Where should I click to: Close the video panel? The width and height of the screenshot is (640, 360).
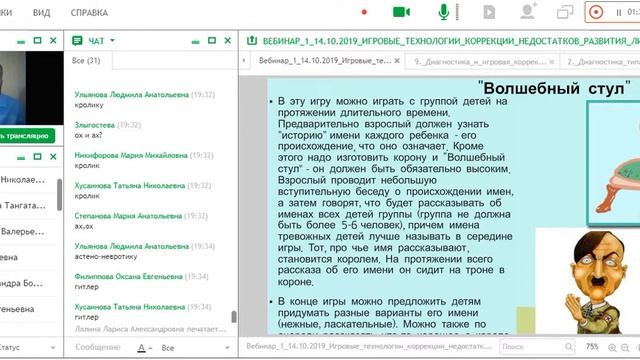53,40
